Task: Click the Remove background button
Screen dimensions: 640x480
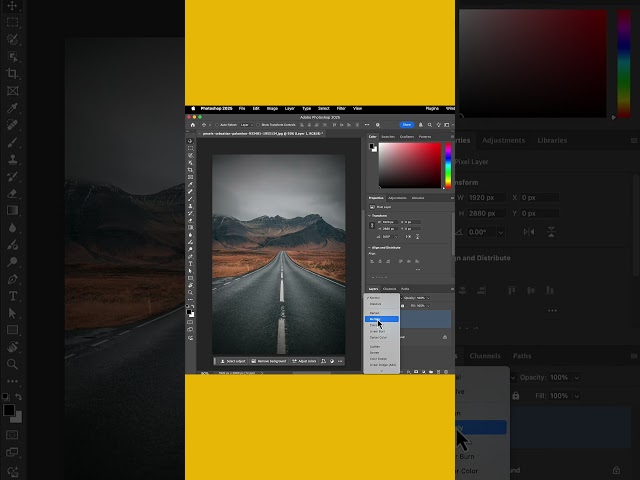Action: pyautogui.click(x=269, y=361)
